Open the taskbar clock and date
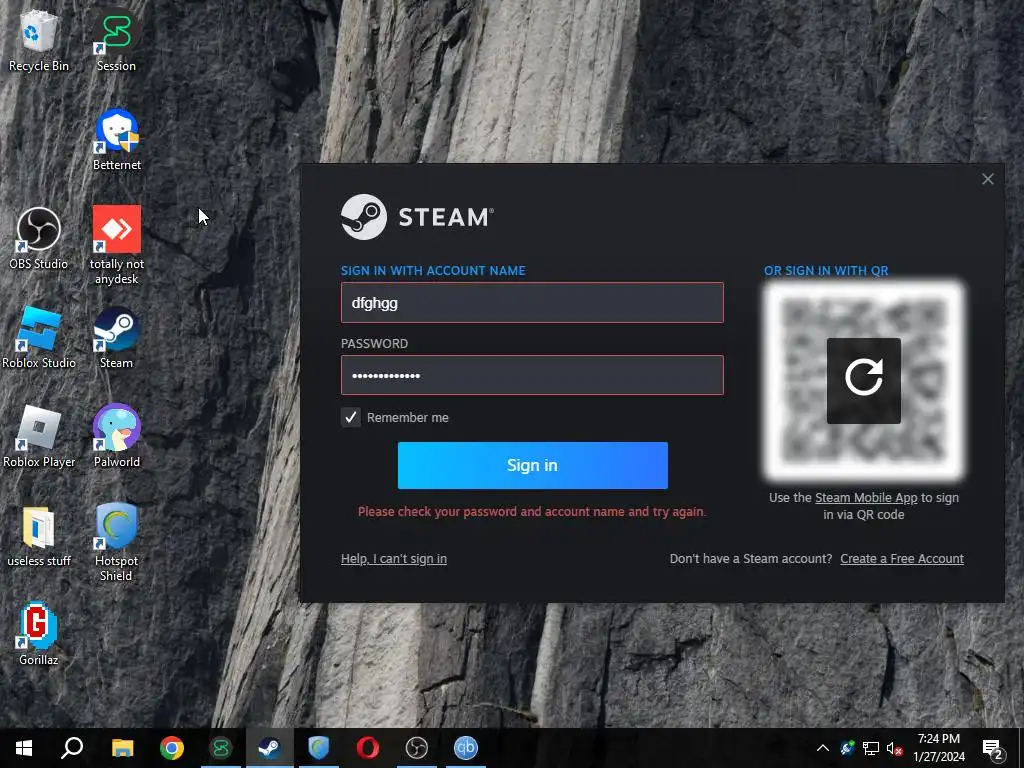This screenshot has width=1024, height=768. coord(938,748)
